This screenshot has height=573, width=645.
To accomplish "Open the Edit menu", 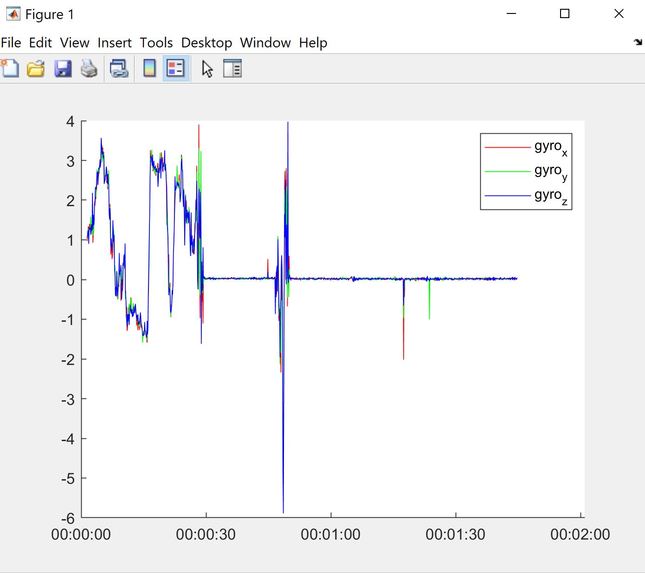I will [40, 42].
